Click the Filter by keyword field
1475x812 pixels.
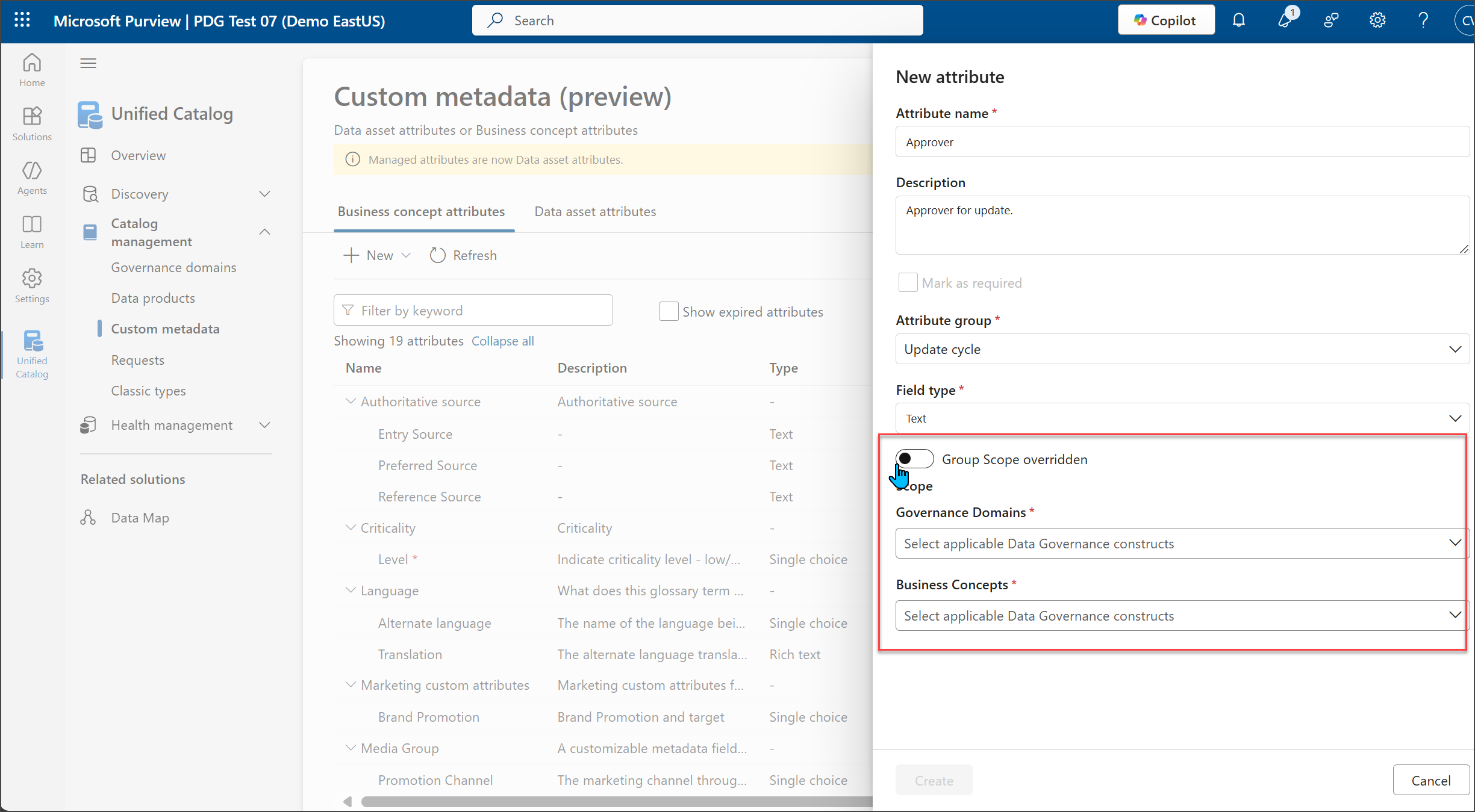473,310
